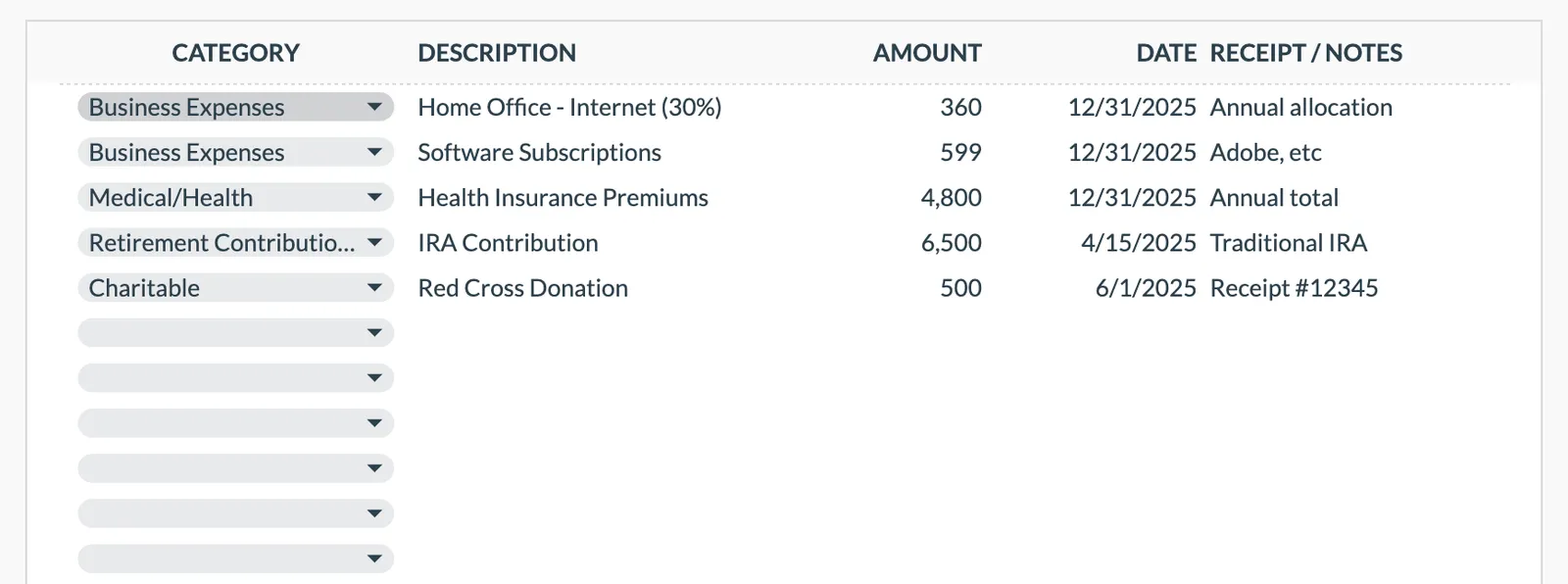Select the CATEGORY column header
This screenshot has width=1568, height=584.
point(235,53)
